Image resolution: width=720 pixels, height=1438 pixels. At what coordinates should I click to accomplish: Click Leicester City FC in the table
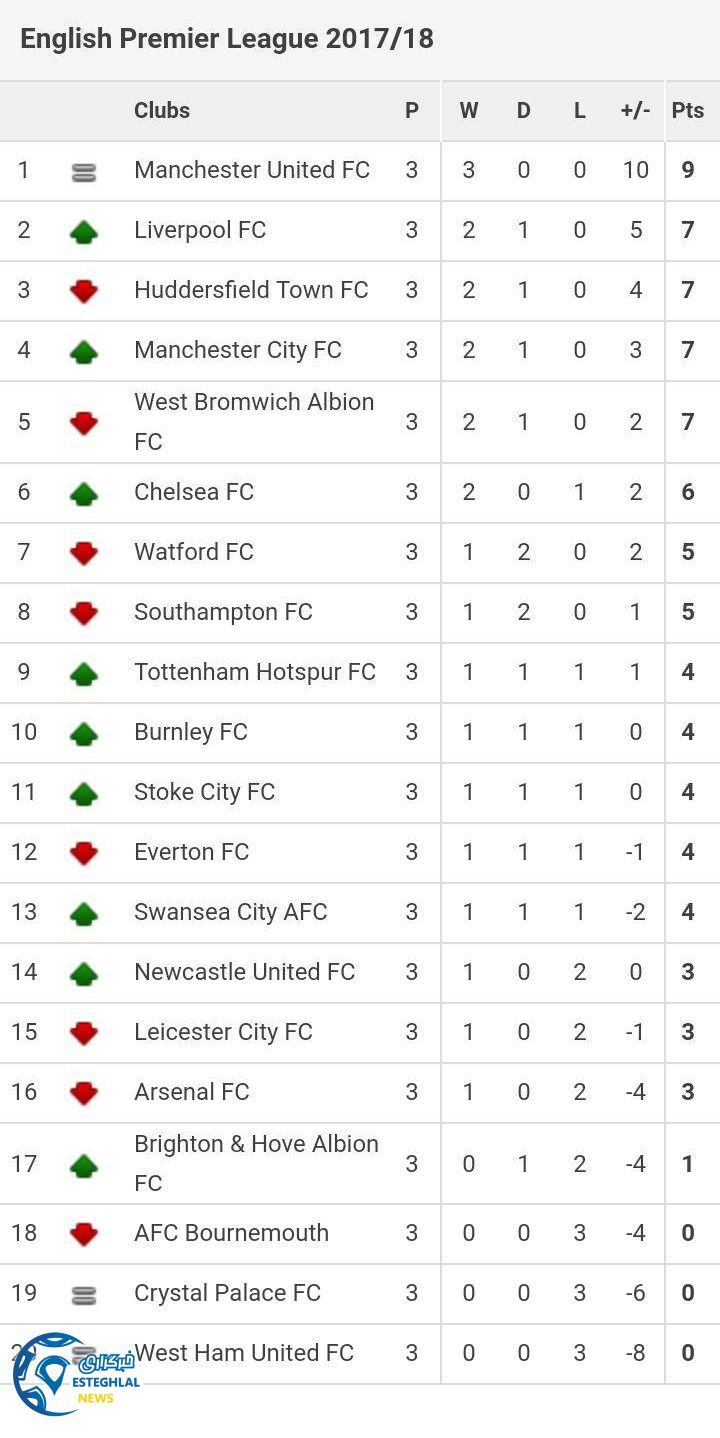[223, 1032]
